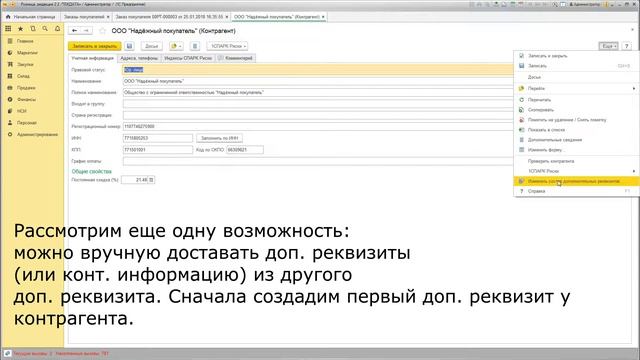Expand 1СПАРК Риски submenu in the menu
The image size is (640, 360).
tap(576, 171)
